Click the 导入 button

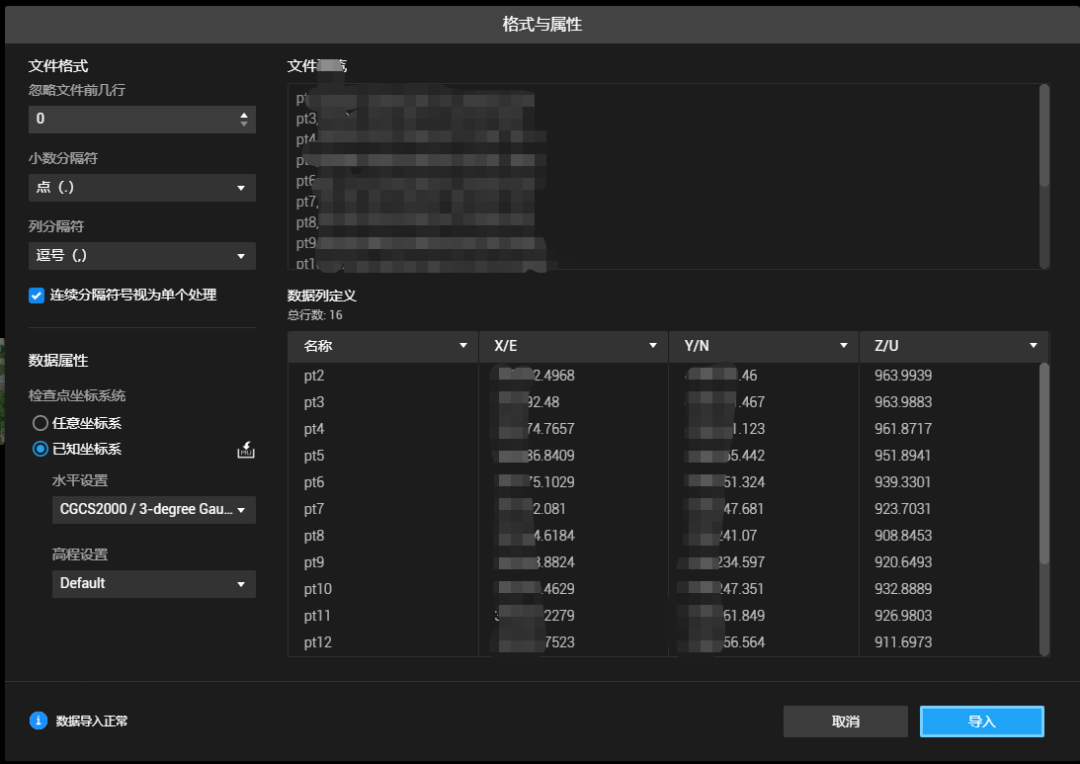coord(981,721)
